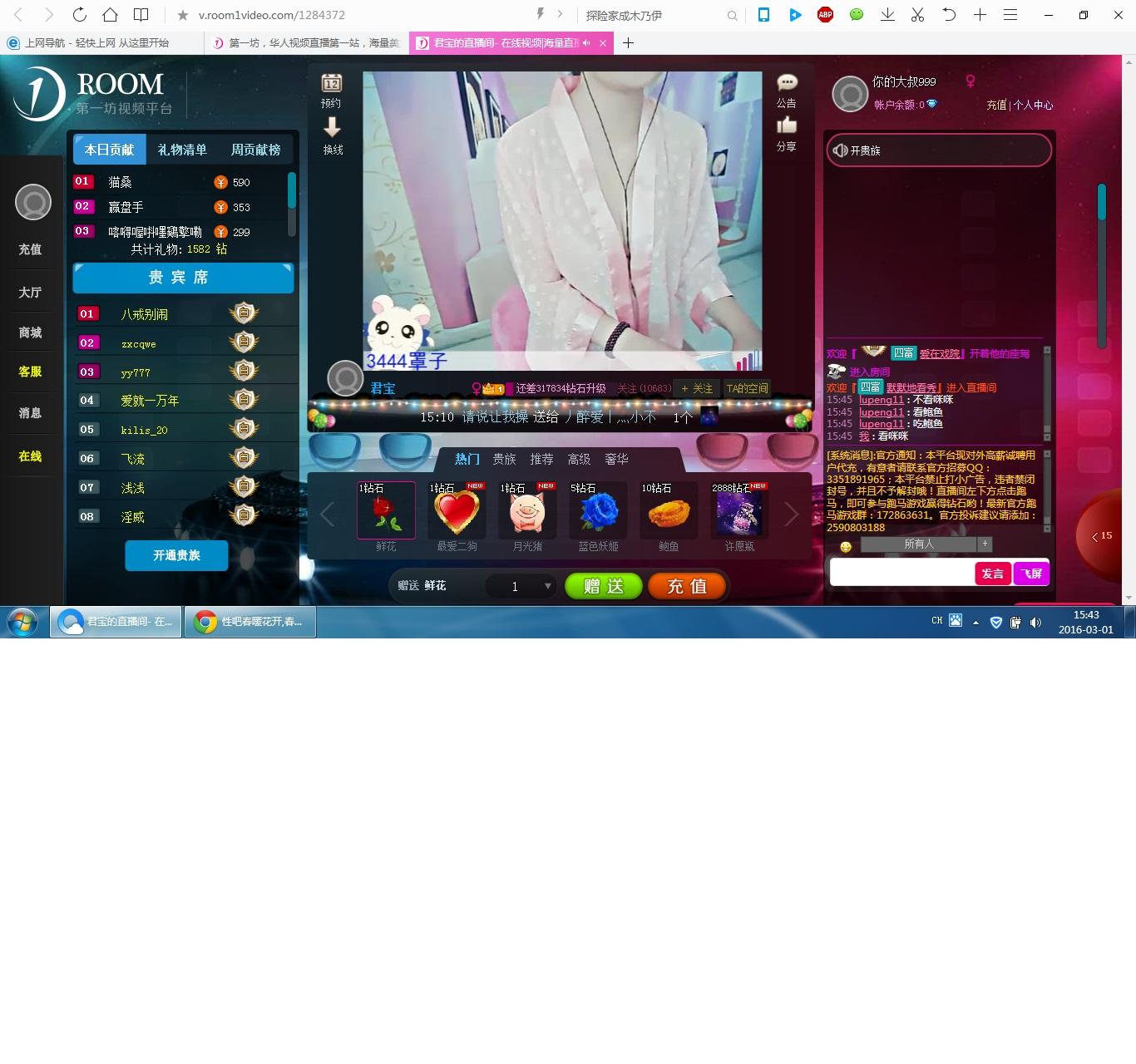
Task: Show next gifts with right arrow
Action: point(791,515)
